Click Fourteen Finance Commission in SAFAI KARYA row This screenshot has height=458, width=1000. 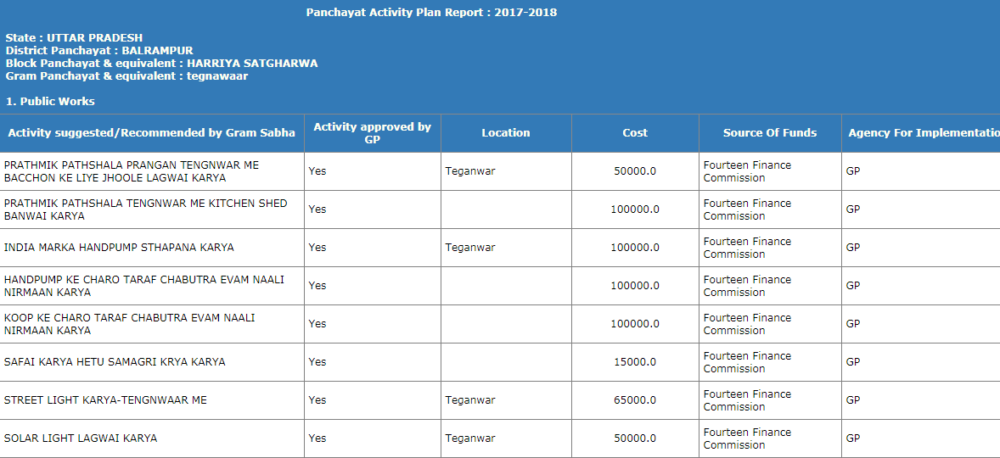(x=747, y=362)
